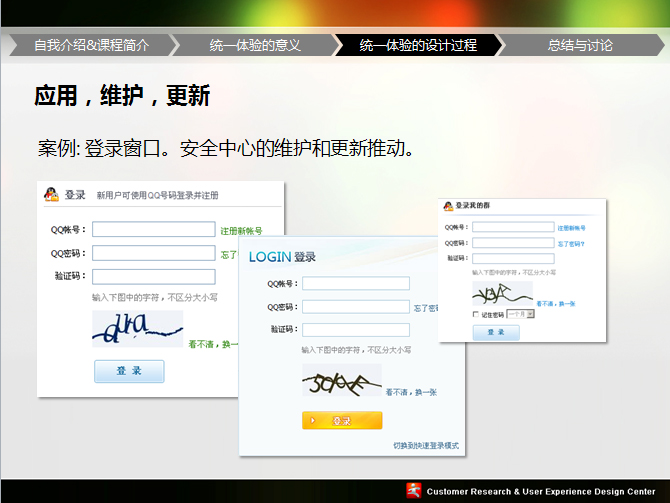Click the captcha image in LOGIN 登录 window
The width and height of the screenshot is (670, 503).
pyautogui.click(x=342, y=380)
